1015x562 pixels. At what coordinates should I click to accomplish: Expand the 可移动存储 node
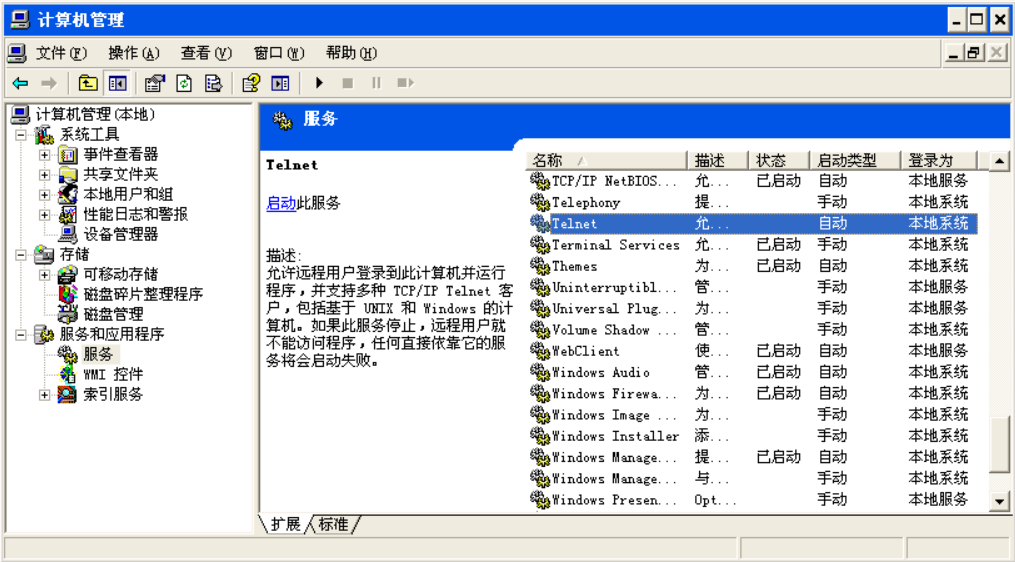(x=44, y=275)
